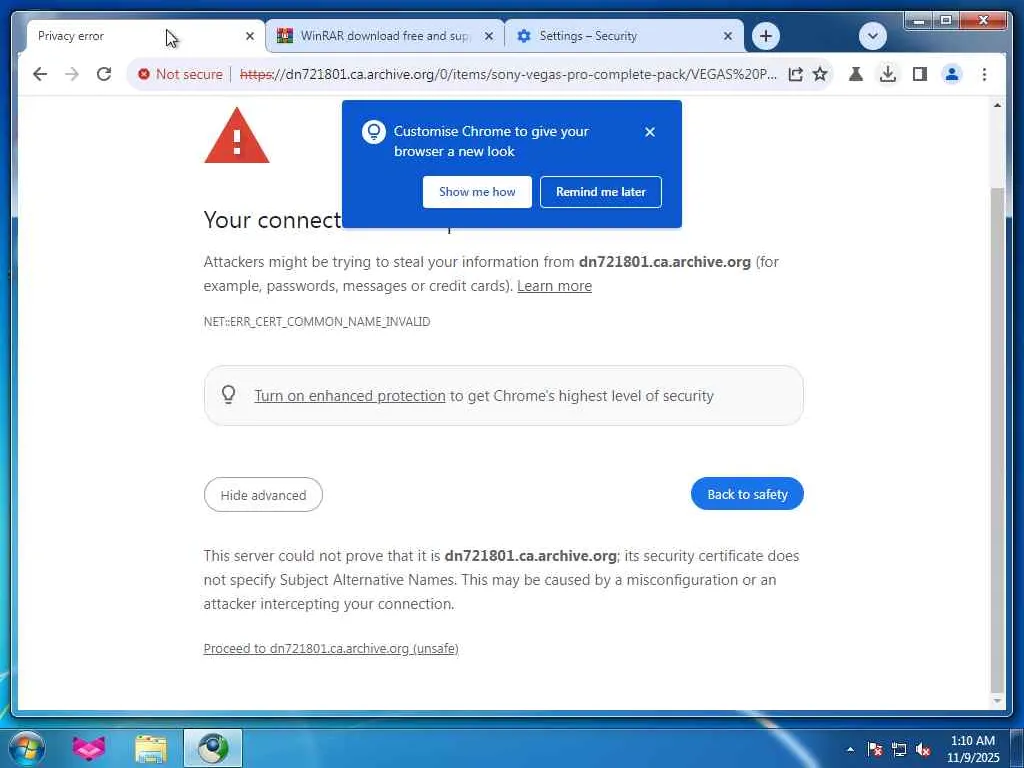Click the NET::ERR_CERT_COMMON_NAME_INVALID error code
The height and width of the screenshot is (768, 1024).
(317, 321)
